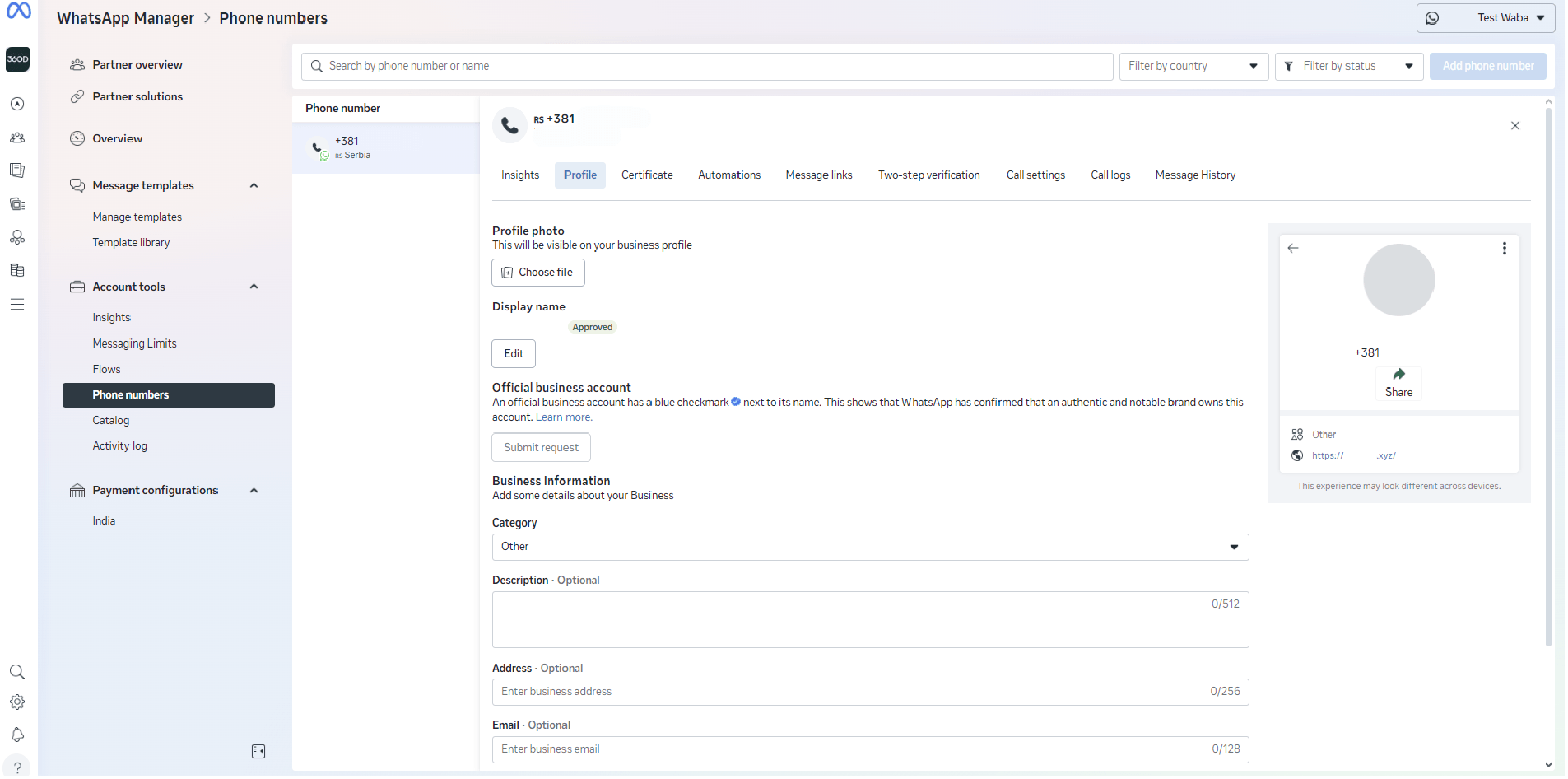Image resolution: width=1568 pixels, height=779 pixels.
Task: Open the Call settings tab
Action: coord(1035,175)
